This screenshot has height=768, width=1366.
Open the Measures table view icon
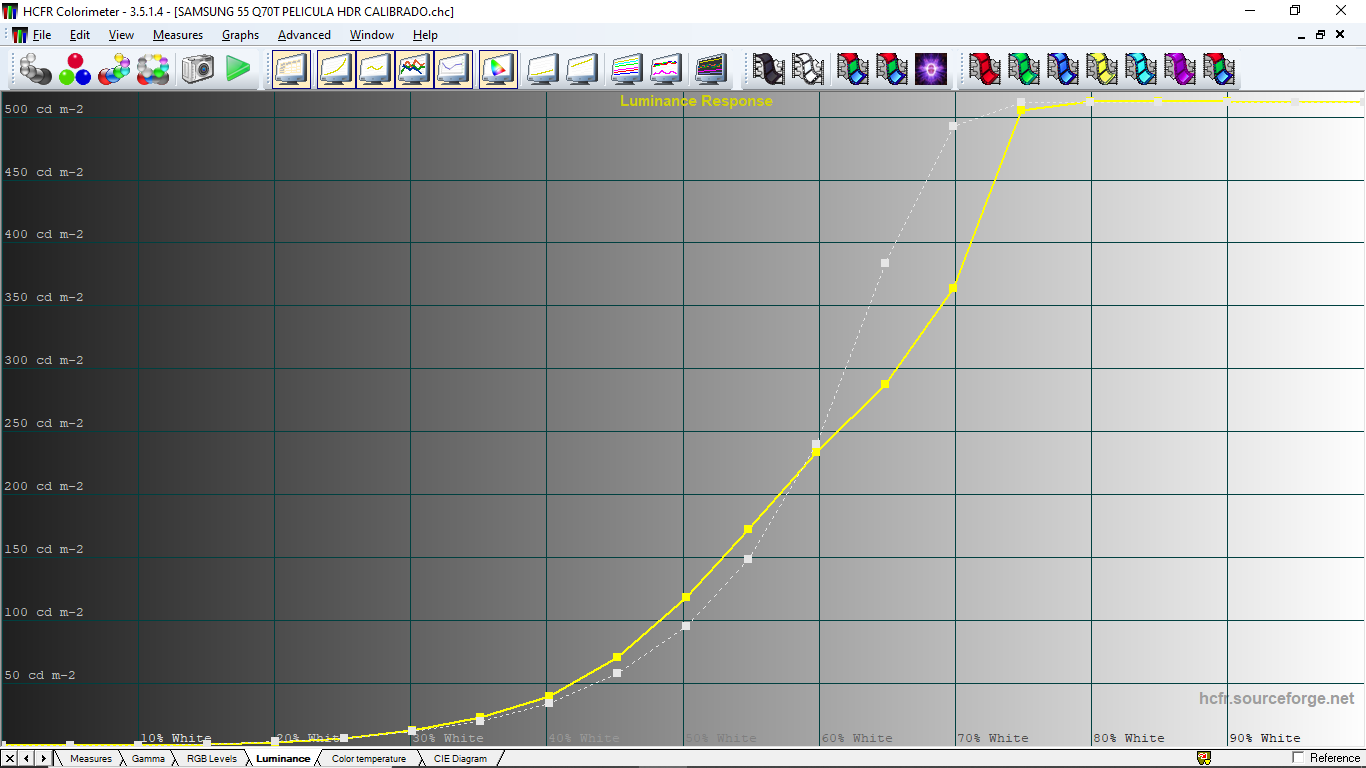click(292, 69)
